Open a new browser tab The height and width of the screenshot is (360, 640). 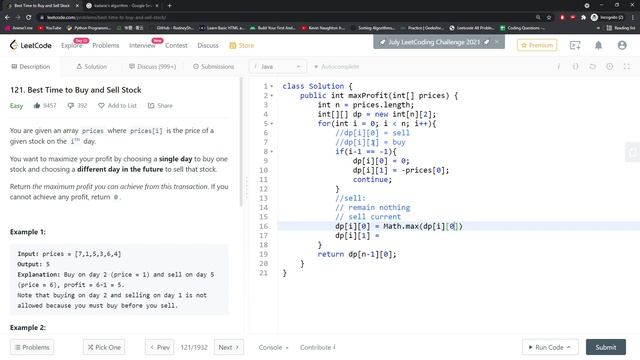tap(169, 6)
